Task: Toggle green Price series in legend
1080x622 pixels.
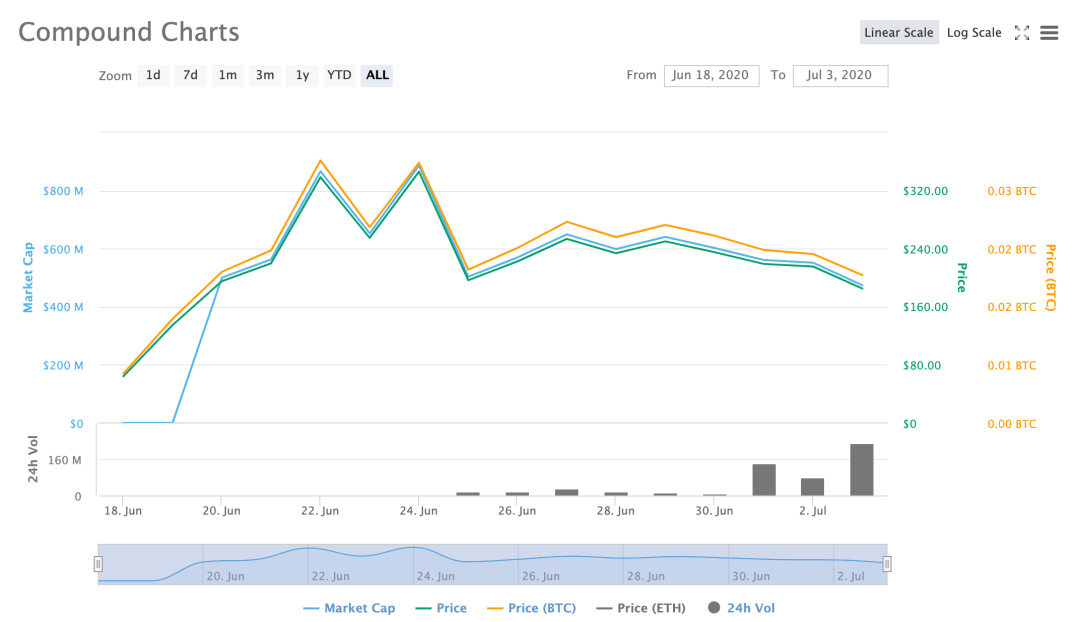Action: [x=442, y=608]
